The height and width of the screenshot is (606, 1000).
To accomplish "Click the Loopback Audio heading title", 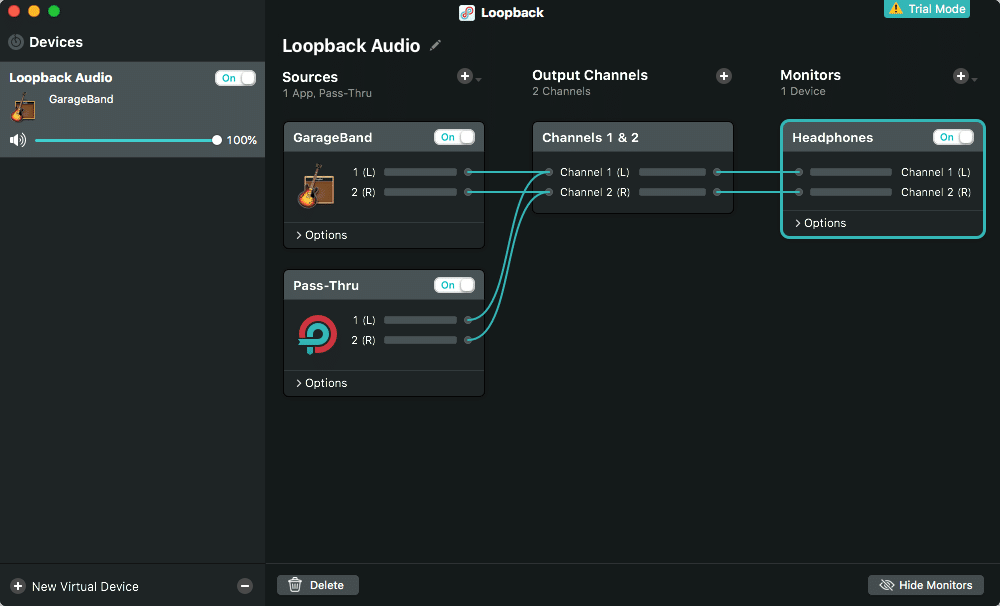I will (x=351, y=46).
